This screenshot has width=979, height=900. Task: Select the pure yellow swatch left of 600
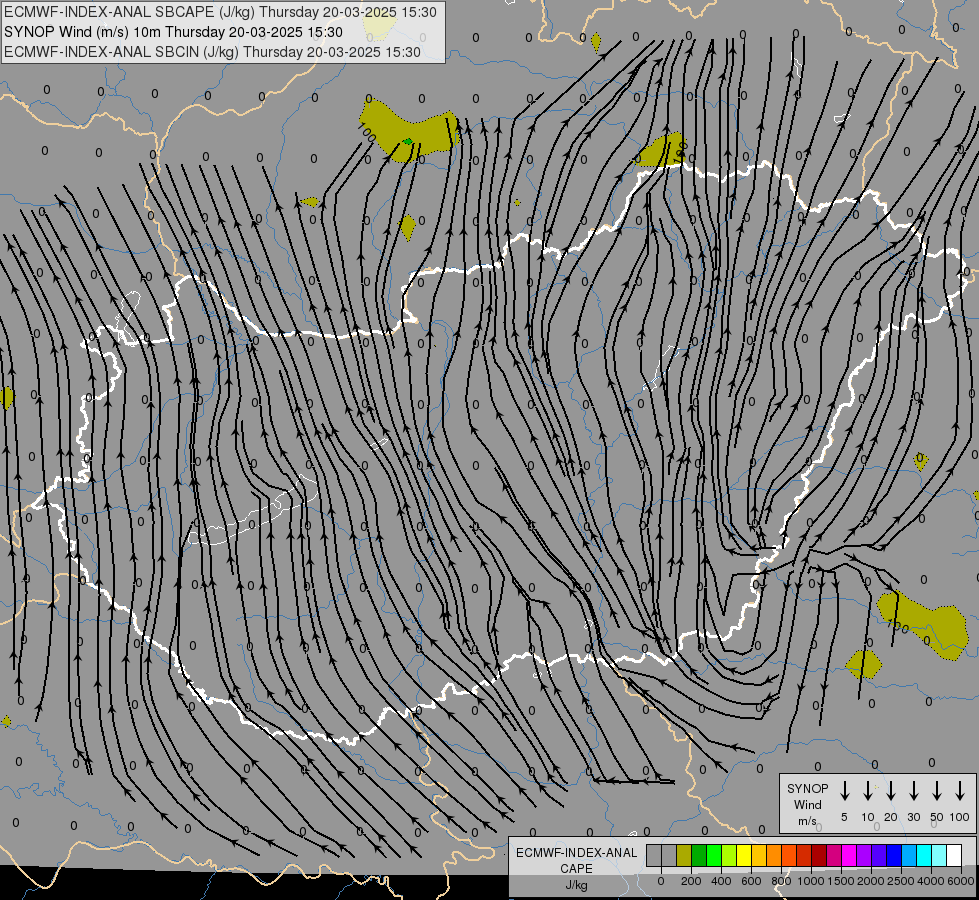tap(744, 855)
